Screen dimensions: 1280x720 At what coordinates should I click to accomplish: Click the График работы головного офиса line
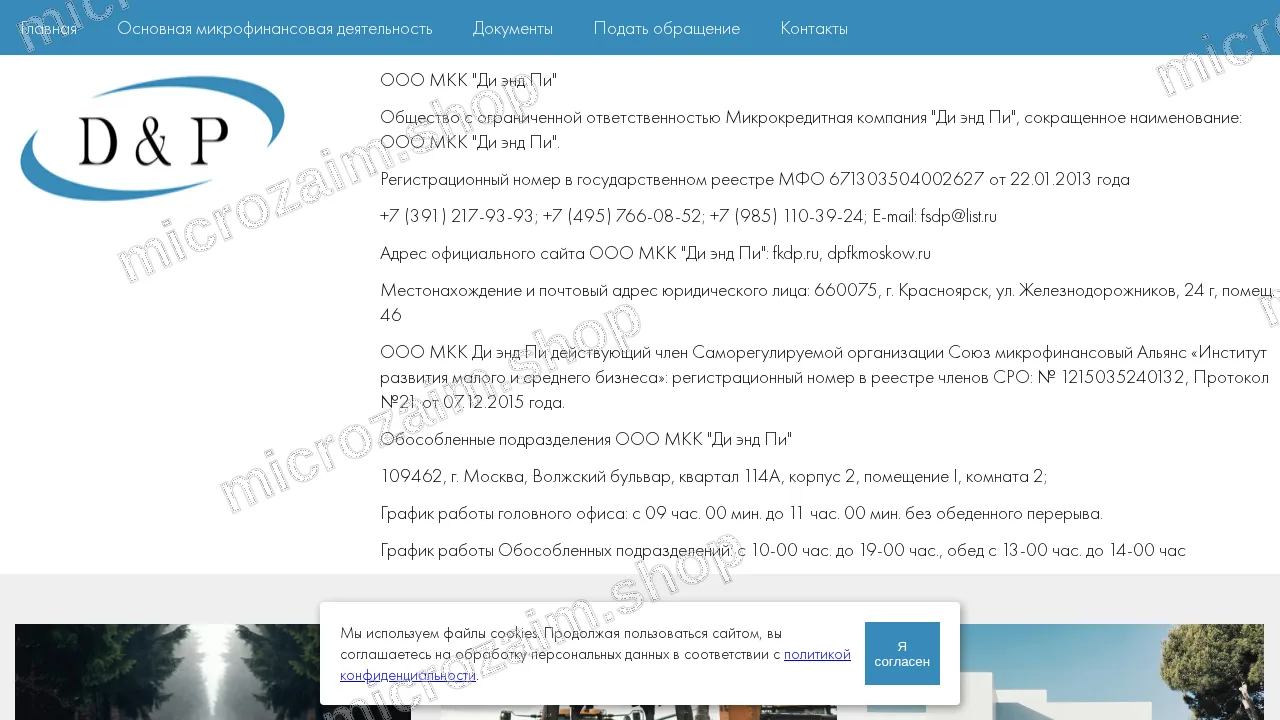point(741,514)
